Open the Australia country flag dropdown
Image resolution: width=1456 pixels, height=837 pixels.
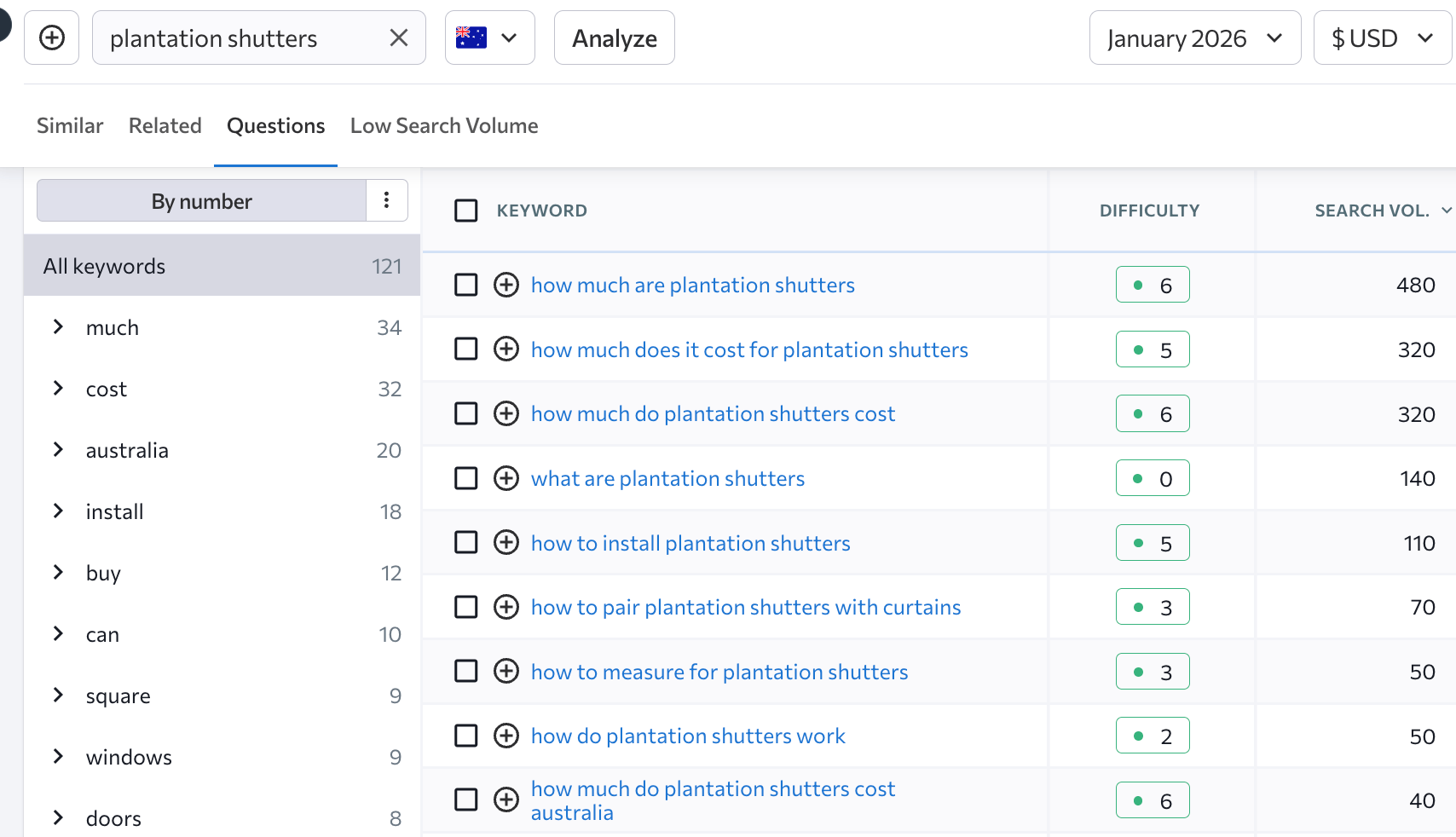point(489,38)
